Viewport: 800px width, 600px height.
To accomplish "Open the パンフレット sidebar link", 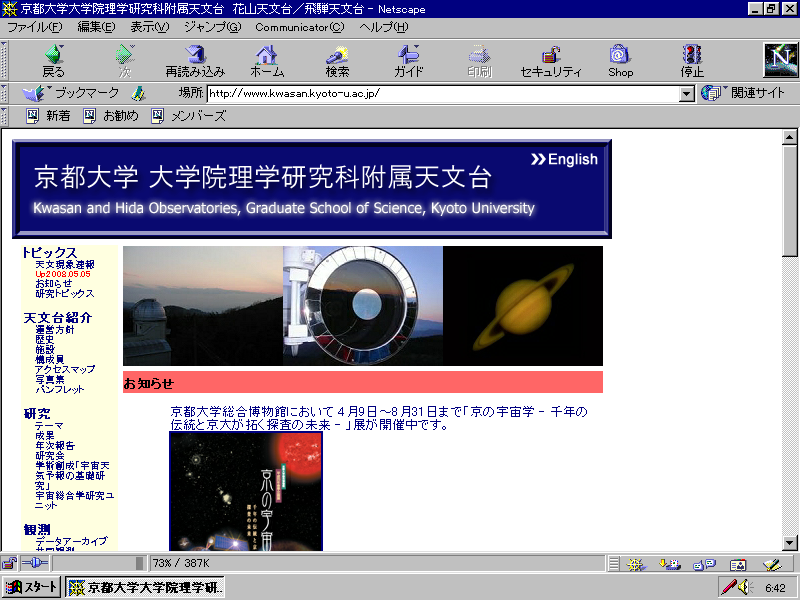I will pyautogui.click(x=60, y=389).
